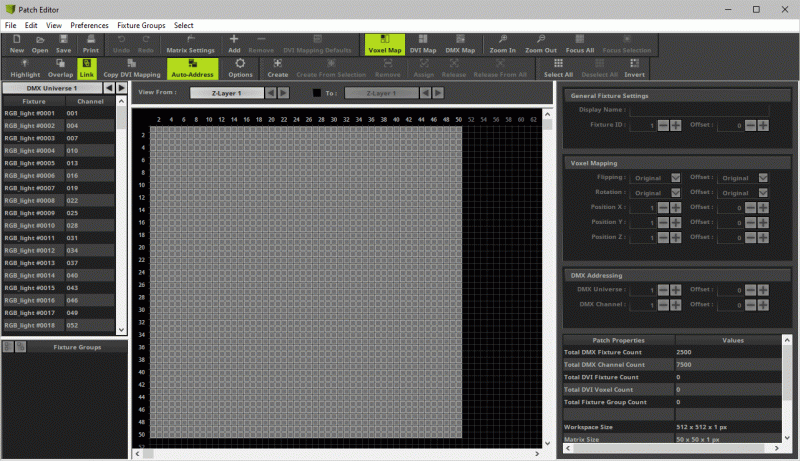Switch to DVI Map view
Image resolution: width=800 pixels, height=461 pixels.
(x=423, y=44)
